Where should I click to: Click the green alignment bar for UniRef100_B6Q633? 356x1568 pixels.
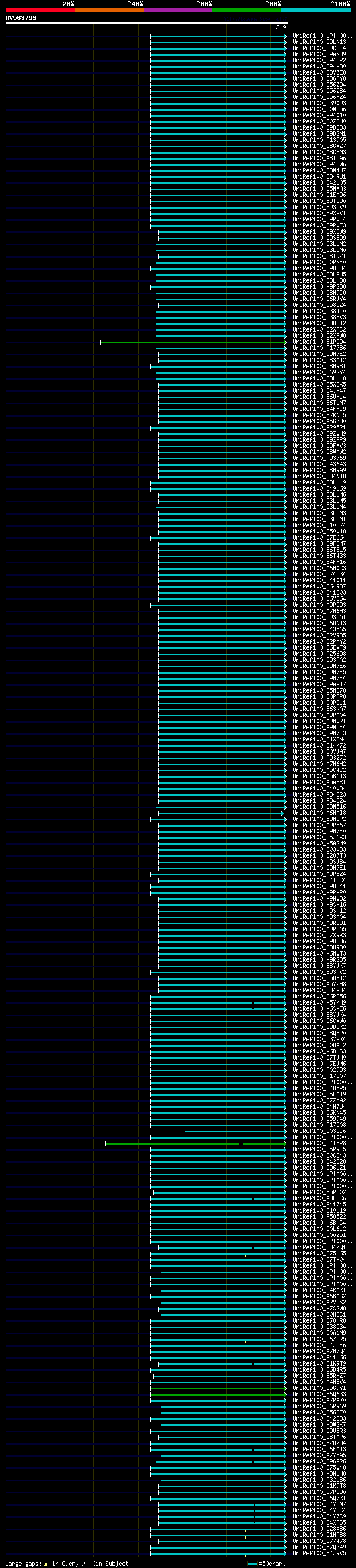(219, 1394)
